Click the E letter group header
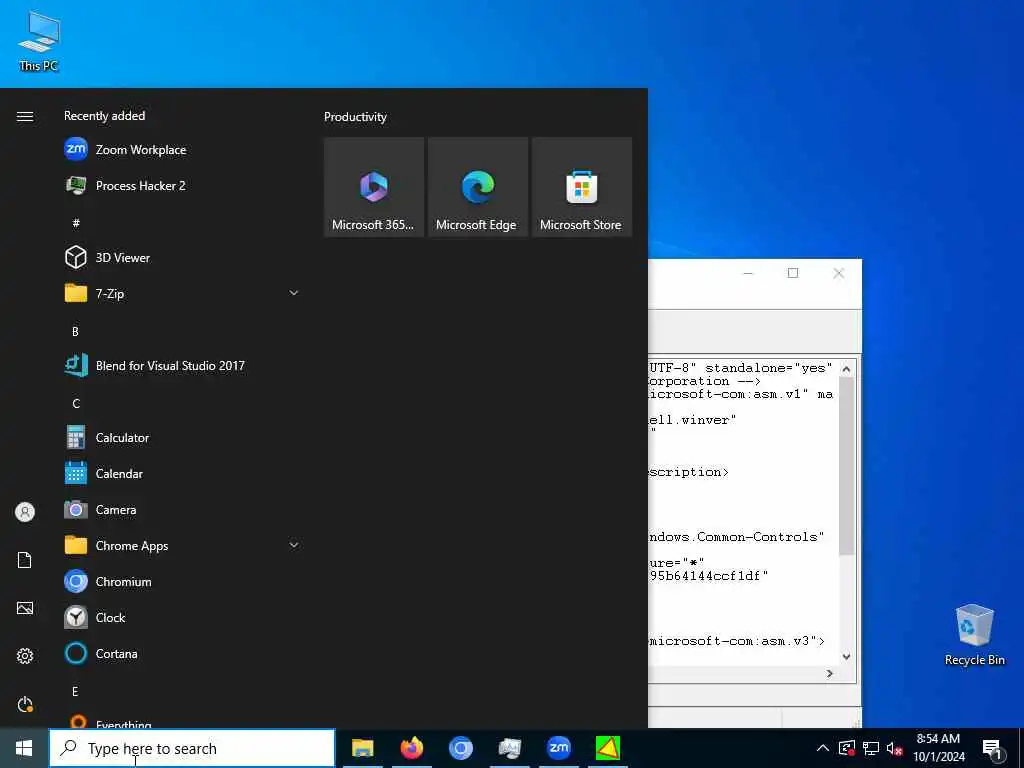Viewport: 1024px width, 768px height. (75, 691)
